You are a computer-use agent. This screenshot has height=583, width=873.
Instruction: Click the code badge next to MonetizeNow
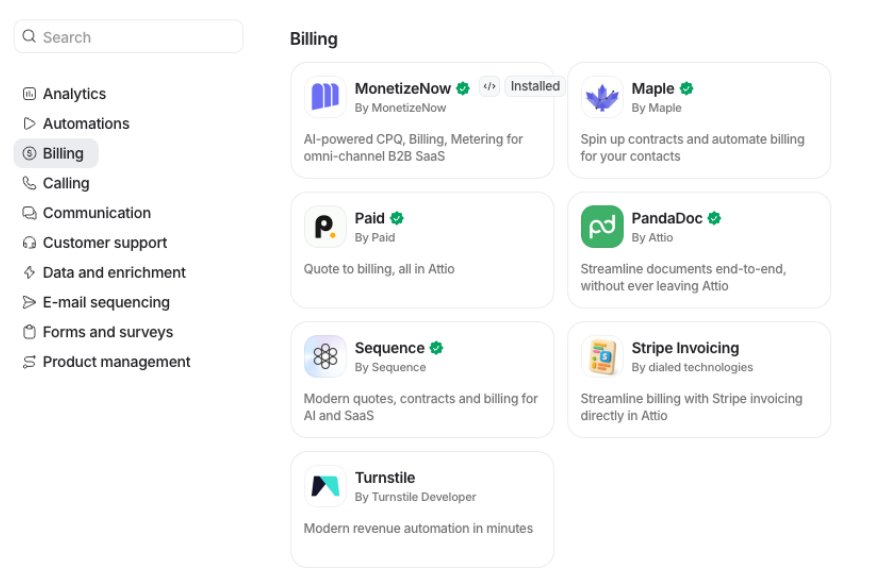[489, 86]
